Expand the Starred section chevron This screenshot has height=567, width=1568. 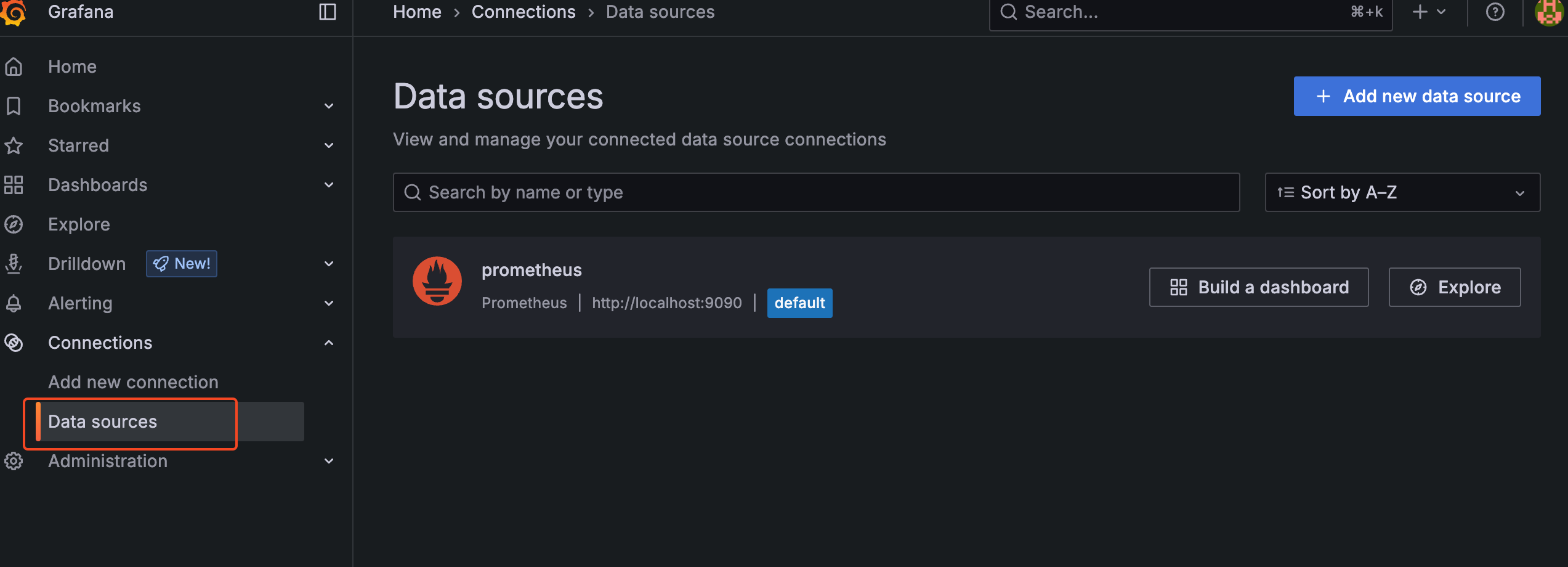pos(329,145)
